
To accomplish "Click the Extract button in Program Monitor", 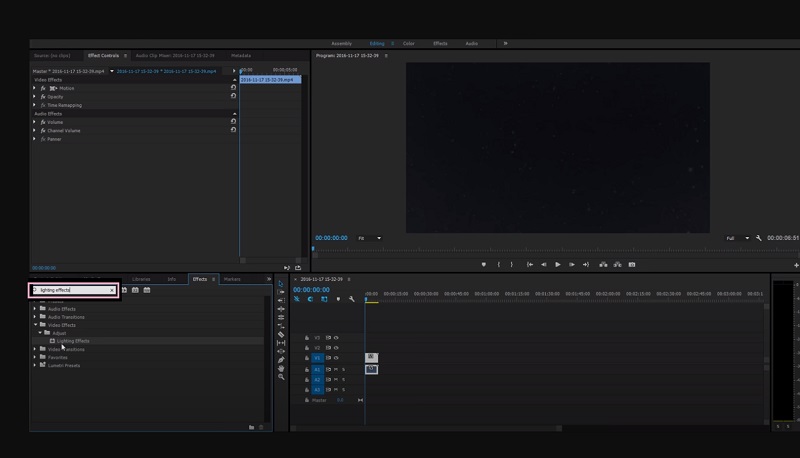I will coord(617,265).
